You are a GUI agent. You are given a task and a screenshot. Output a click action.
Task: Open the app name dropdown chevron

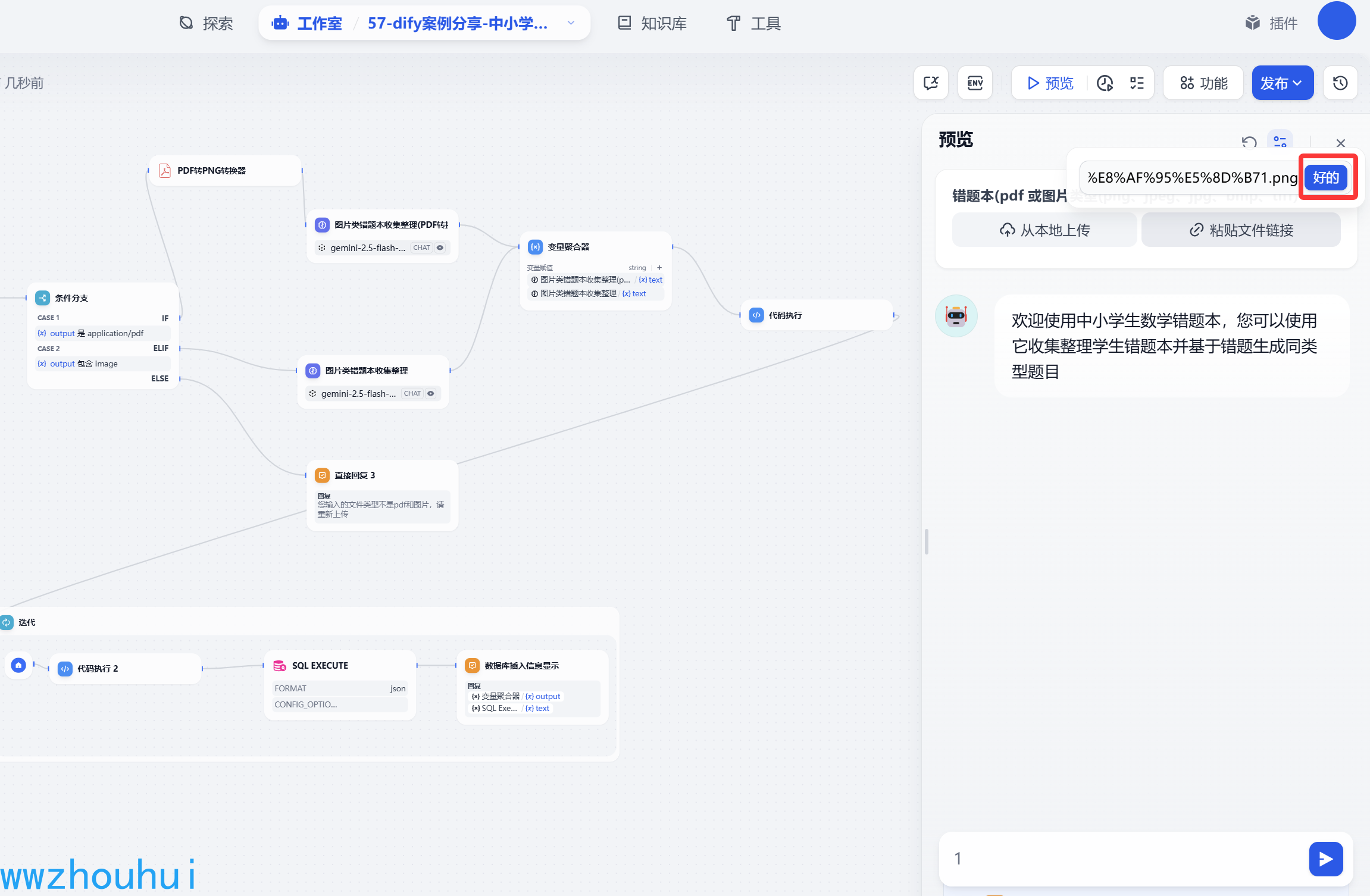[571, 23]
